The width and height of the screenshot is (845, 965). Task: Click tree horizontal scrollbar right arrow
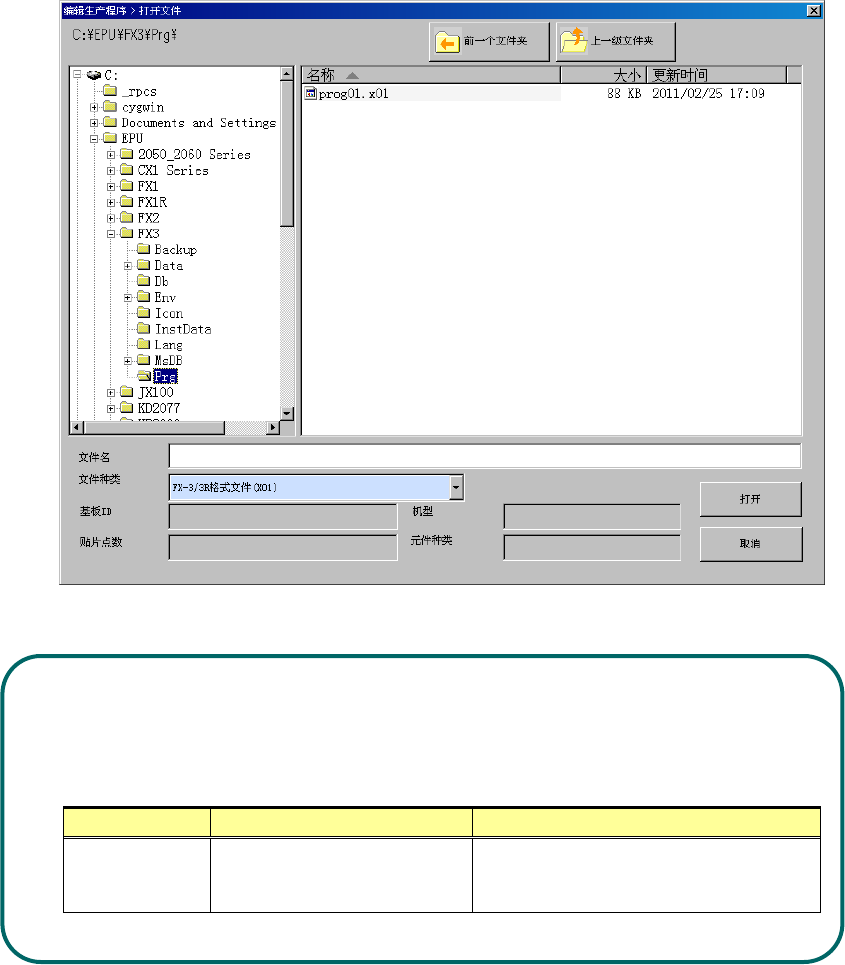273,427
